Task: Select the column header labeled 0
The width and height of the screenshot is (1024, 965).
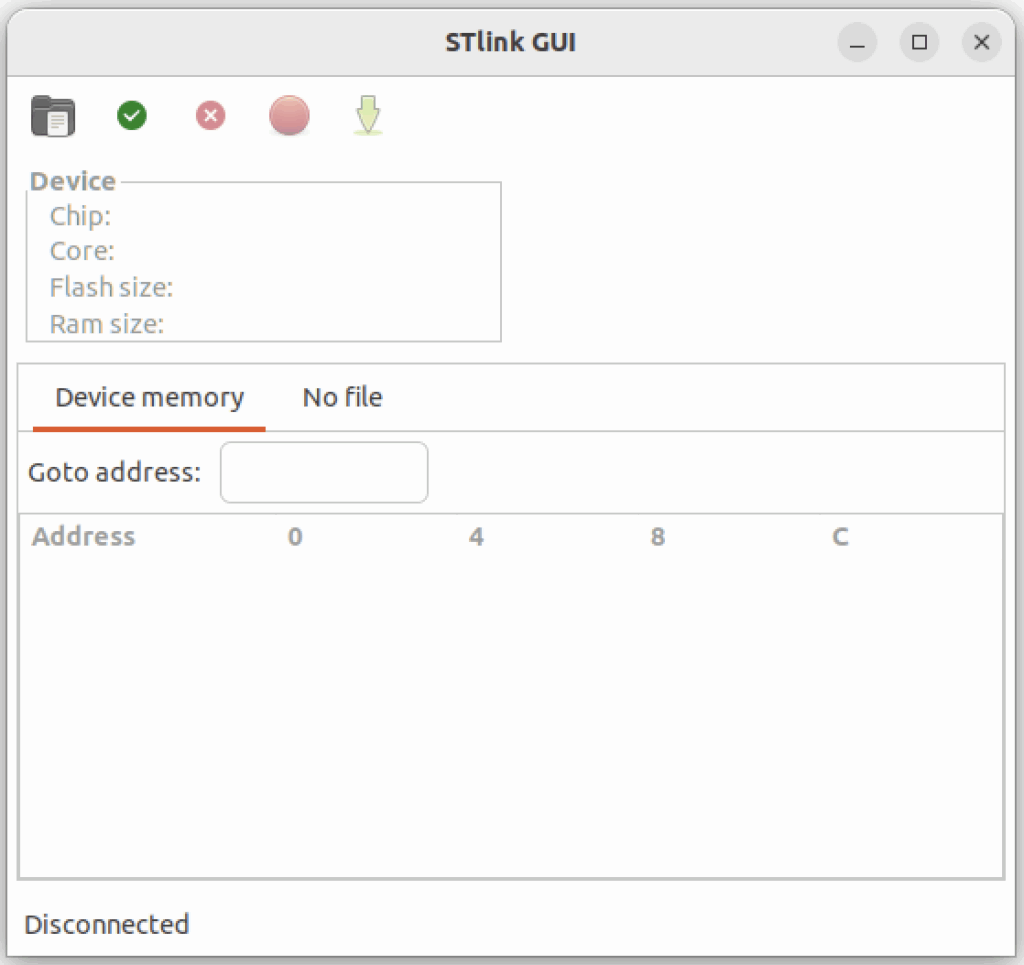Action: (295, 537)
